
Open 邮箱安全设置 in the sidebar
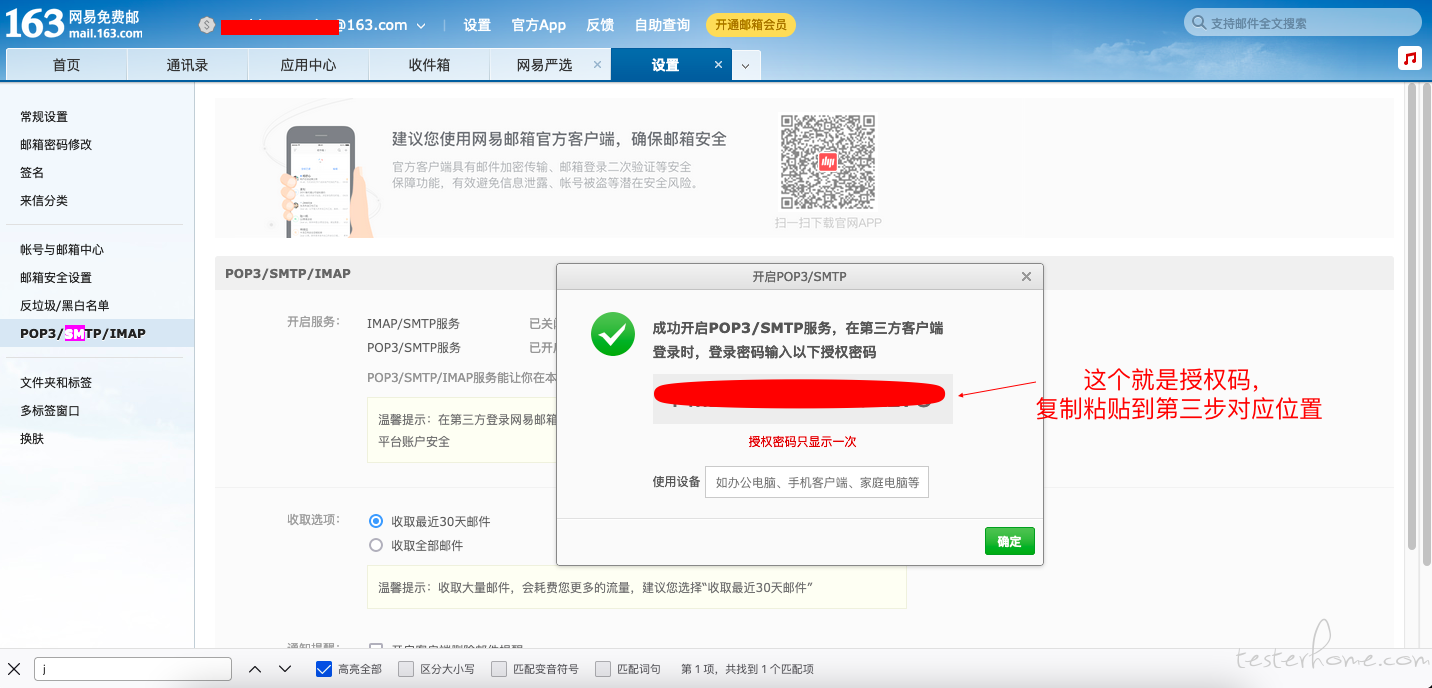point(56,277)
